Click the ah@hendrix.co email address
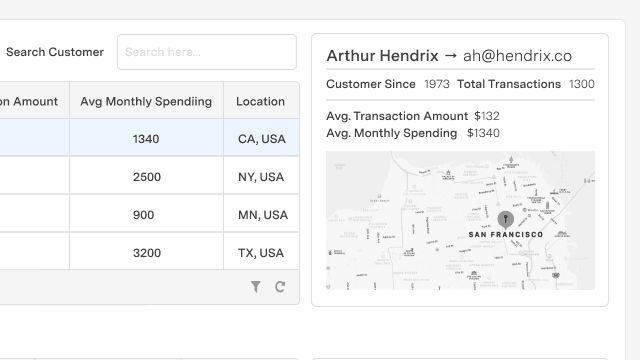This screenshot has height=360, width=640. coord(517,56)
